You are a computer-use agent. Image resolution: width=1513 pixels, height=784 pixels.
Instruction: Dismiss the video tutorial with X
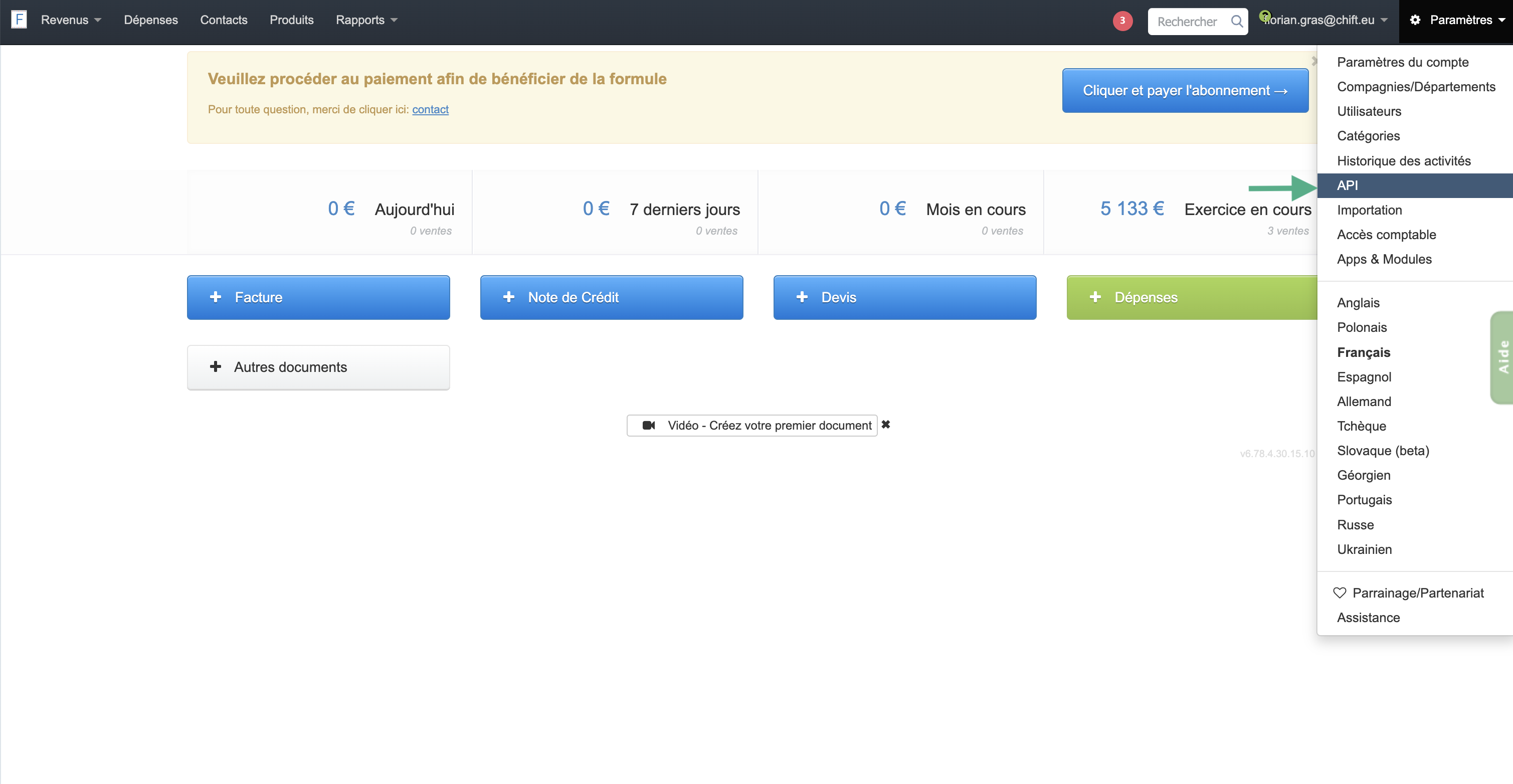[886, 425]
